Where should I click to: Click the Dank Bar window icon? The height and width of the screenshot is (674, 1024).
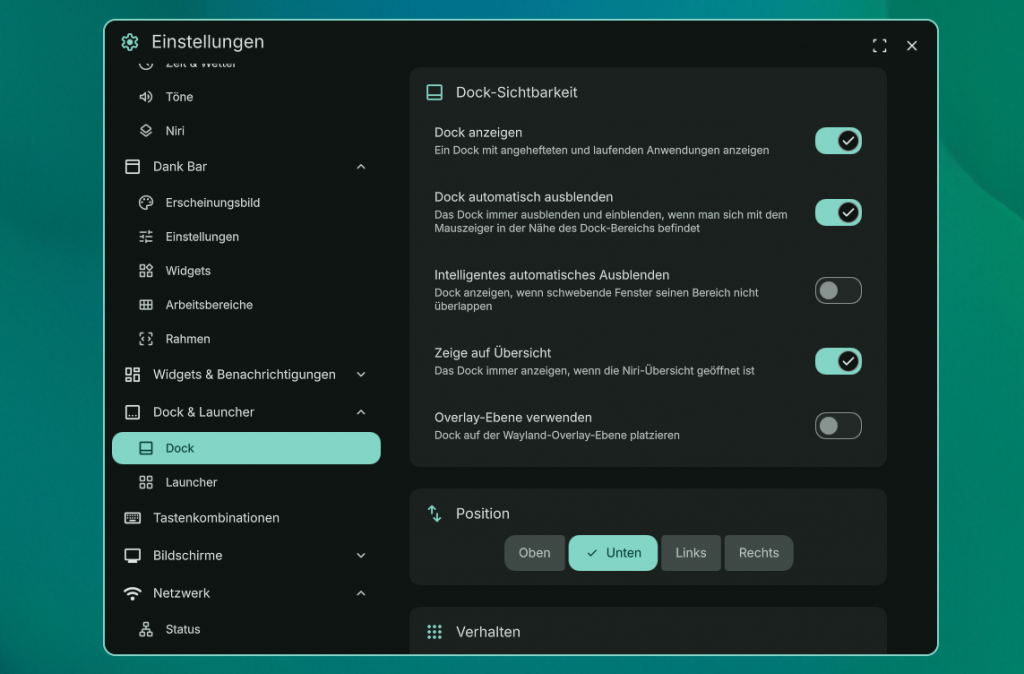[133, 167]
